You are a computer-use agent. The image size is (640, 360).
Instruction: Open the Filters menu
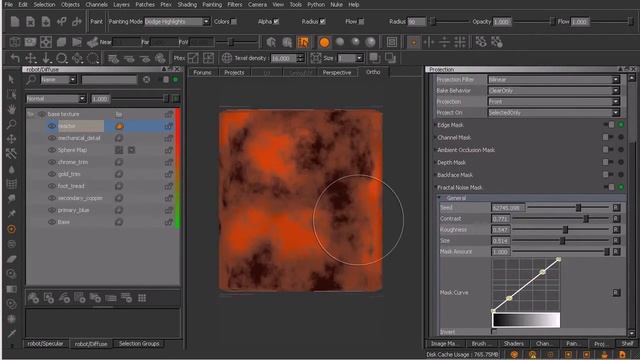(x=235, y=5)
